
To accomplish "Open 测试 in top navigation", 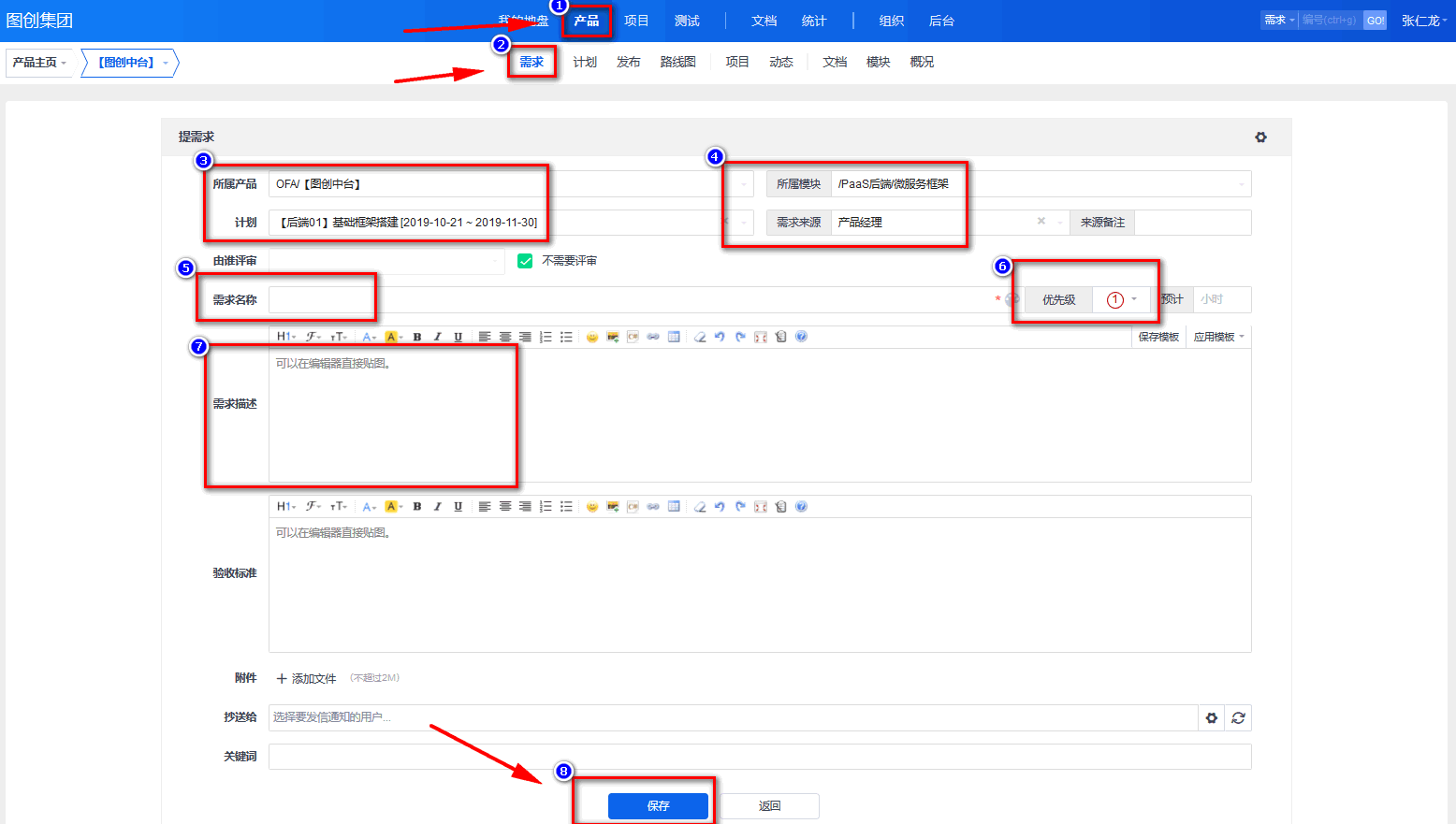I will [687, 21].
